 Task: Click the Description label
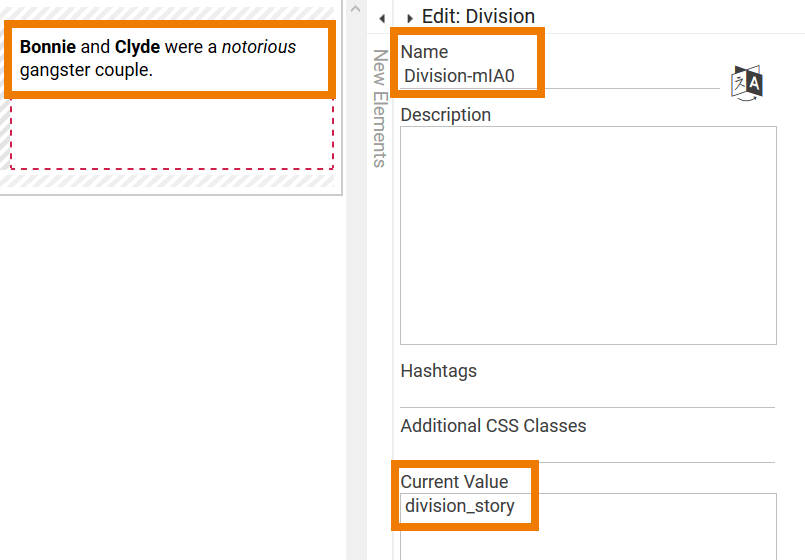coord(446,115)
